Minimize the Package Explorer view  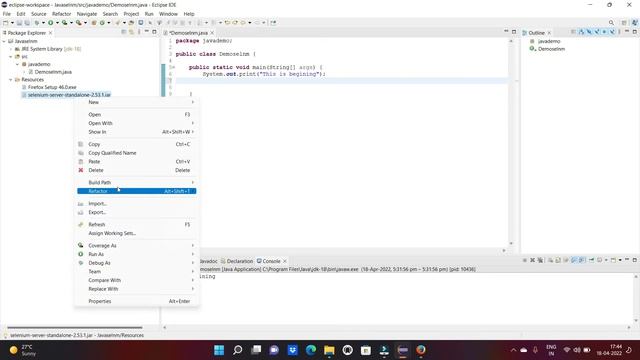tap(147, 32)
